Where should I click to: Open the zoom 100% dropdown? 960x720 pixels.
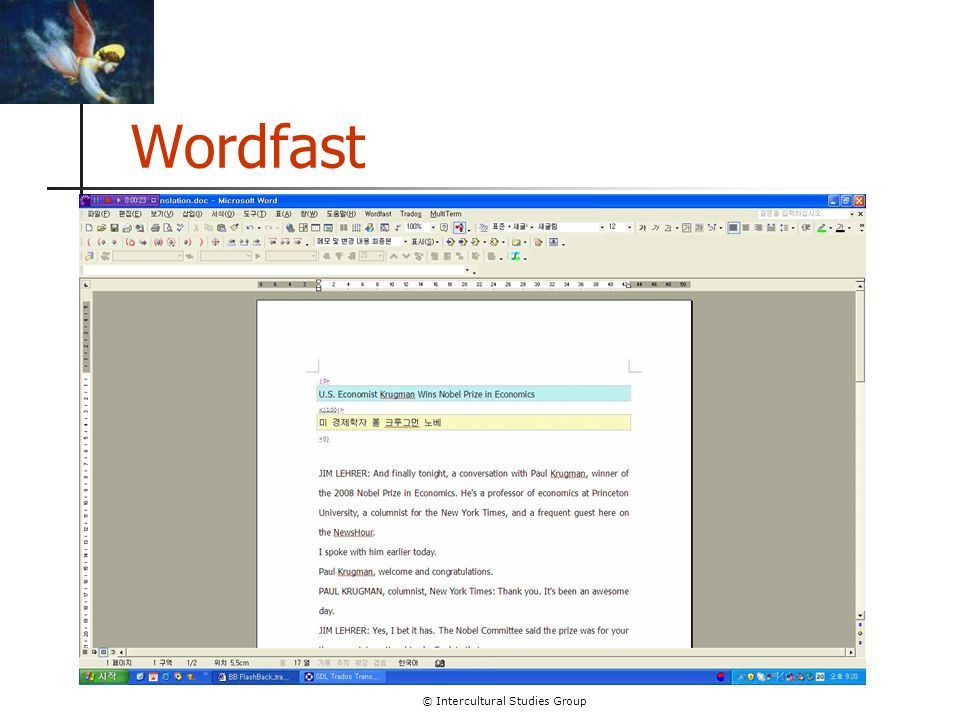point(433,228)
